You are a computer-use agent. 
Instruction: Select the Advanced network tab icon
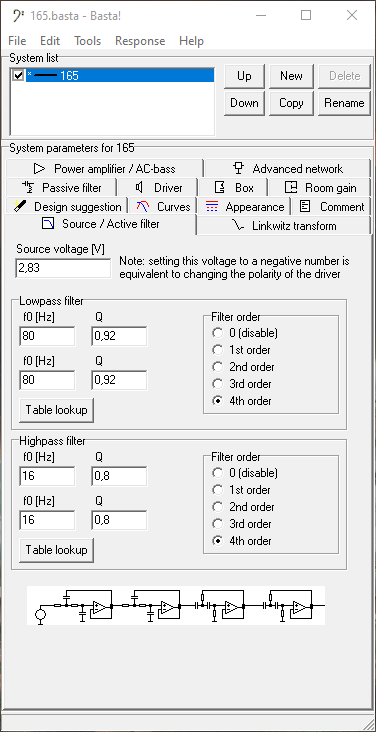point(239,169)
